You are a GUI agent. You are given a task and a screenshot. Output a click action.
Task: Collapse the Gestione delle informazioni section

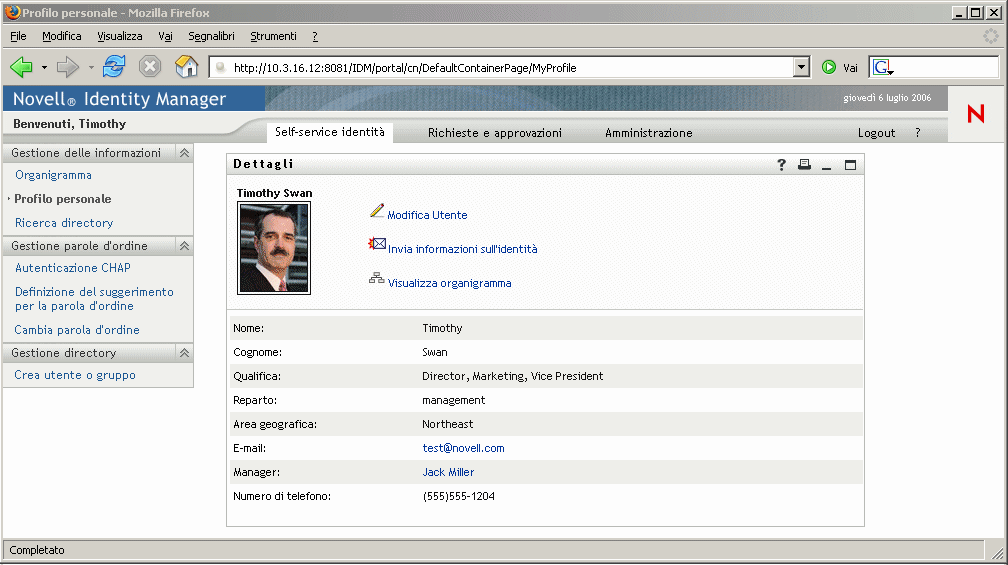pos(184,153)
